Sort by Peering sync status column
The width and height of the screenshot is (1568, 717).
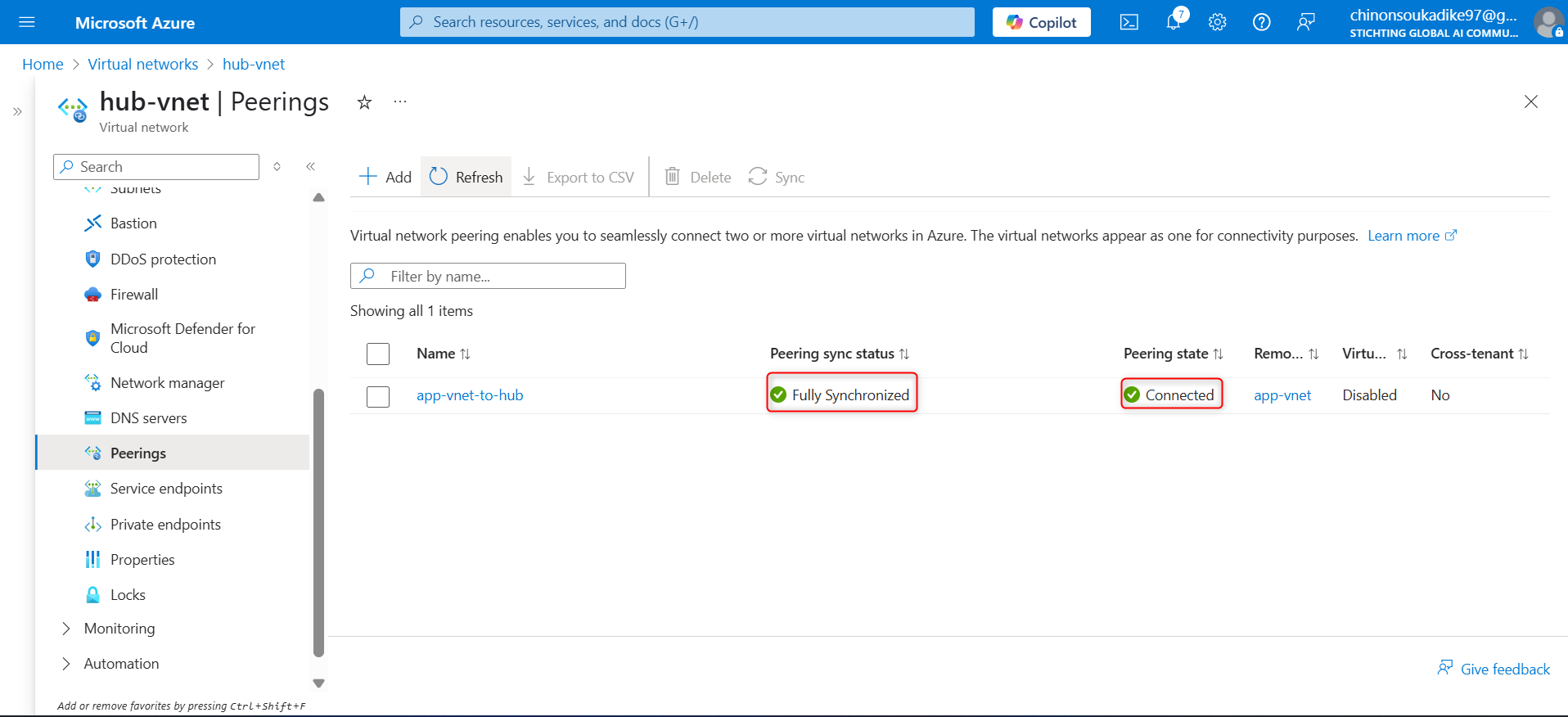click(x=840, y=354)
